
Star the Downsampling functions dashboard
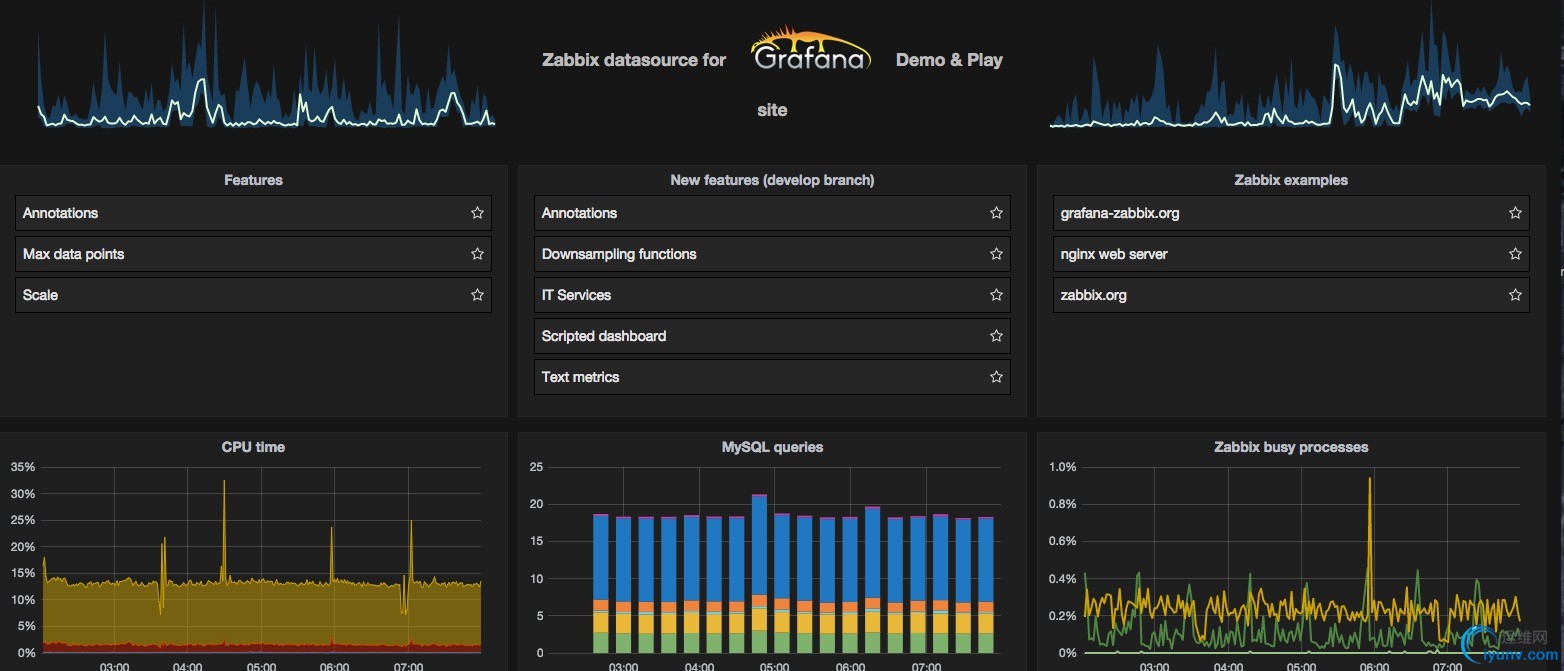[x=996, y=254]
